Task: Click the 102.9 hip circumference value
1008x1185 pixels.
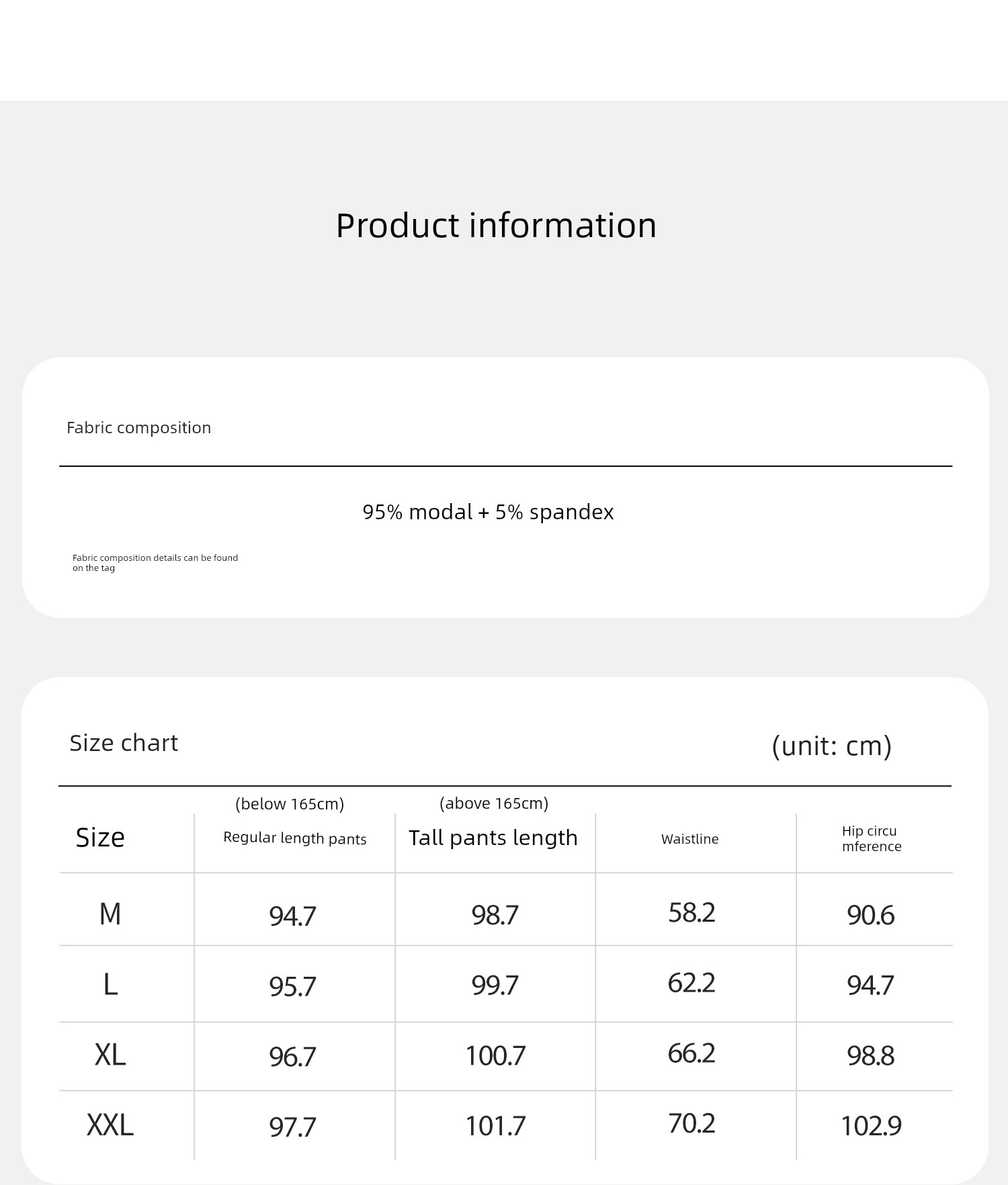Action: click(x=871, y=1127)
